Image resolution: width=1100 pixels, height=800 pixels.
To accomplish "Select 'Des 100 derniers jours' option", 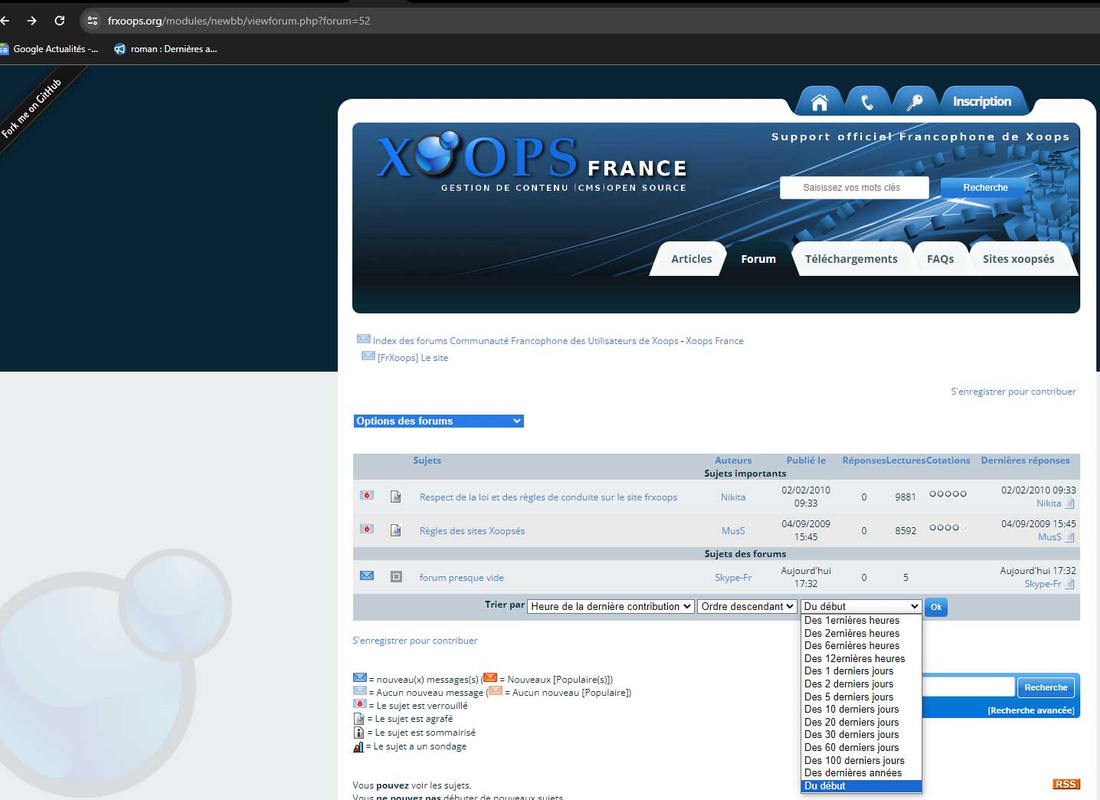I will 861,760.
